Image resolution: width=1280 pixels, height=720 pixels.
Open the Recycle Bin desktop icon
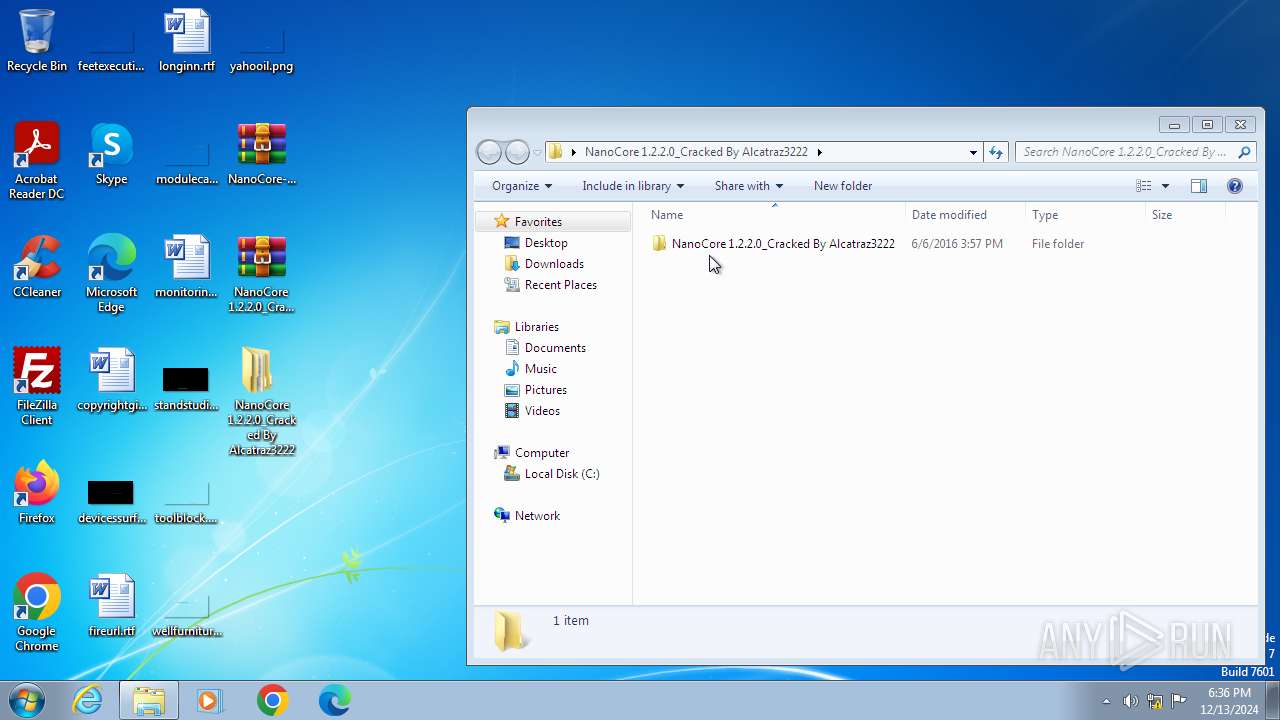(x=37, y=40)
